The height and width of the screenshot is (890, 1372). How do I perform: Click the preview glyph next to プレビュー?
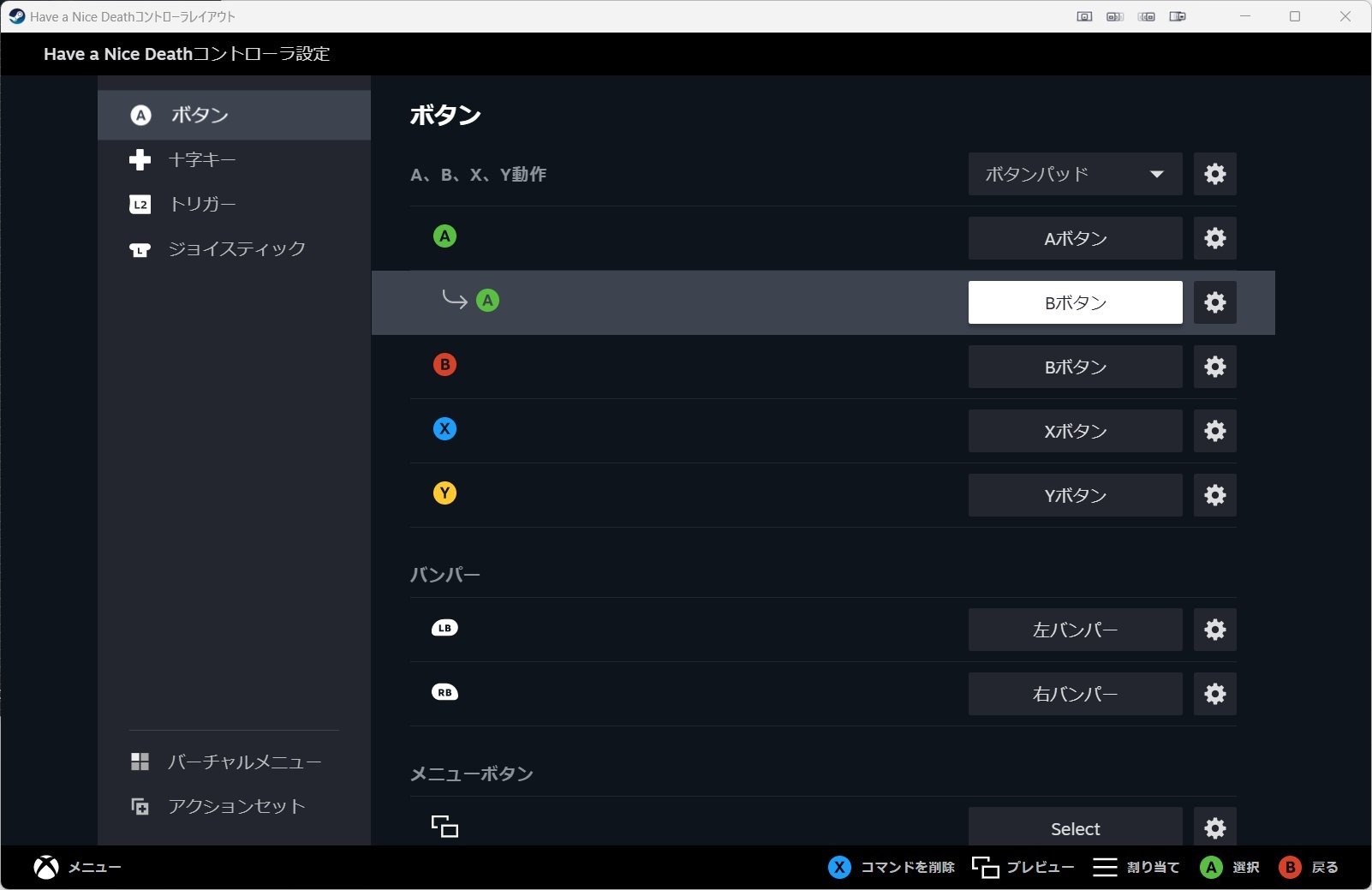985,867
